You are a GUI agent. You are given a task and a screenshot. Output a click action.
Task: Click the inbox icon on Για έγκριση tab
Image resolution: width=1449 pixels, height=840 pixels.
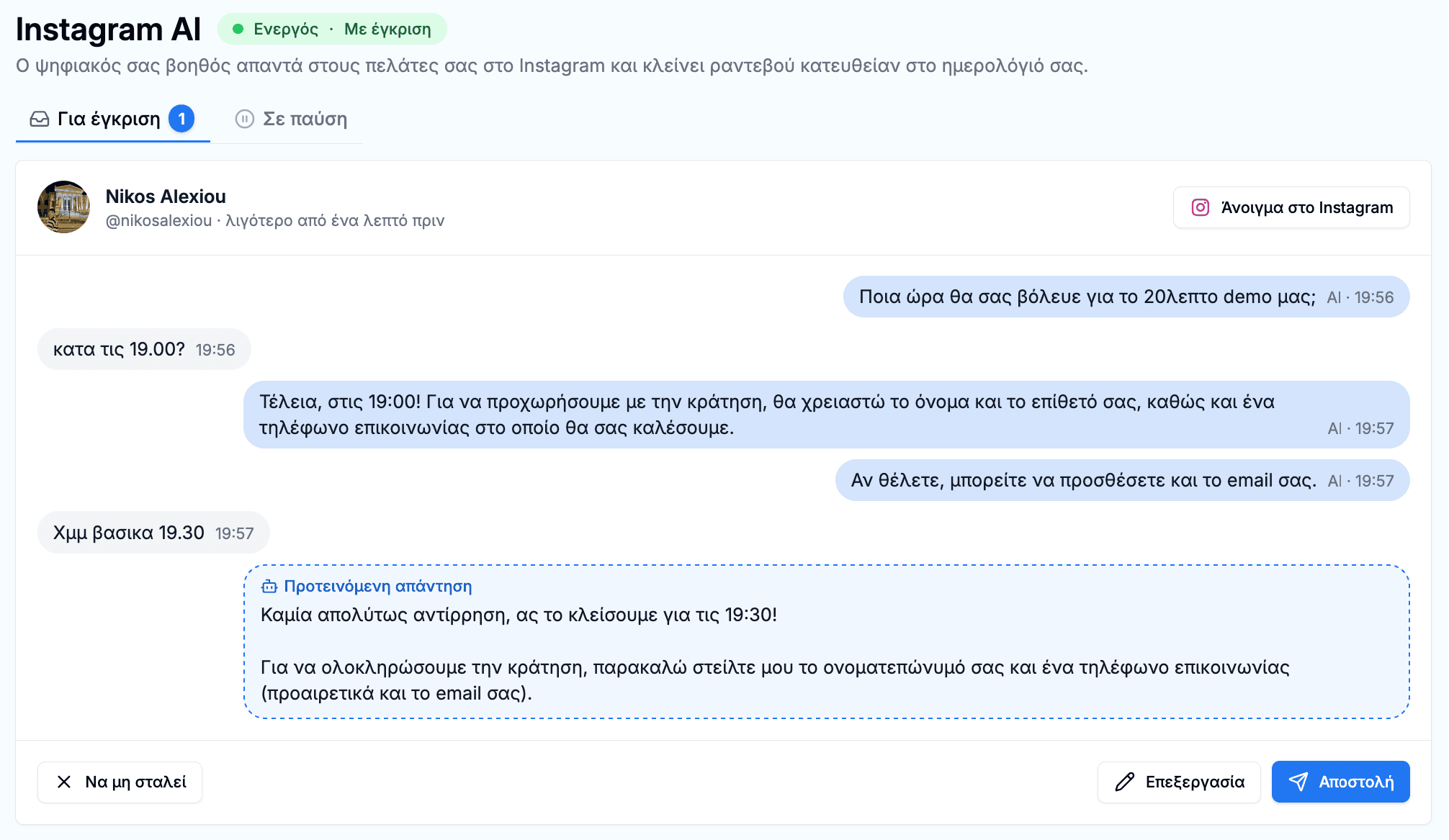click(x=40, y=119)
